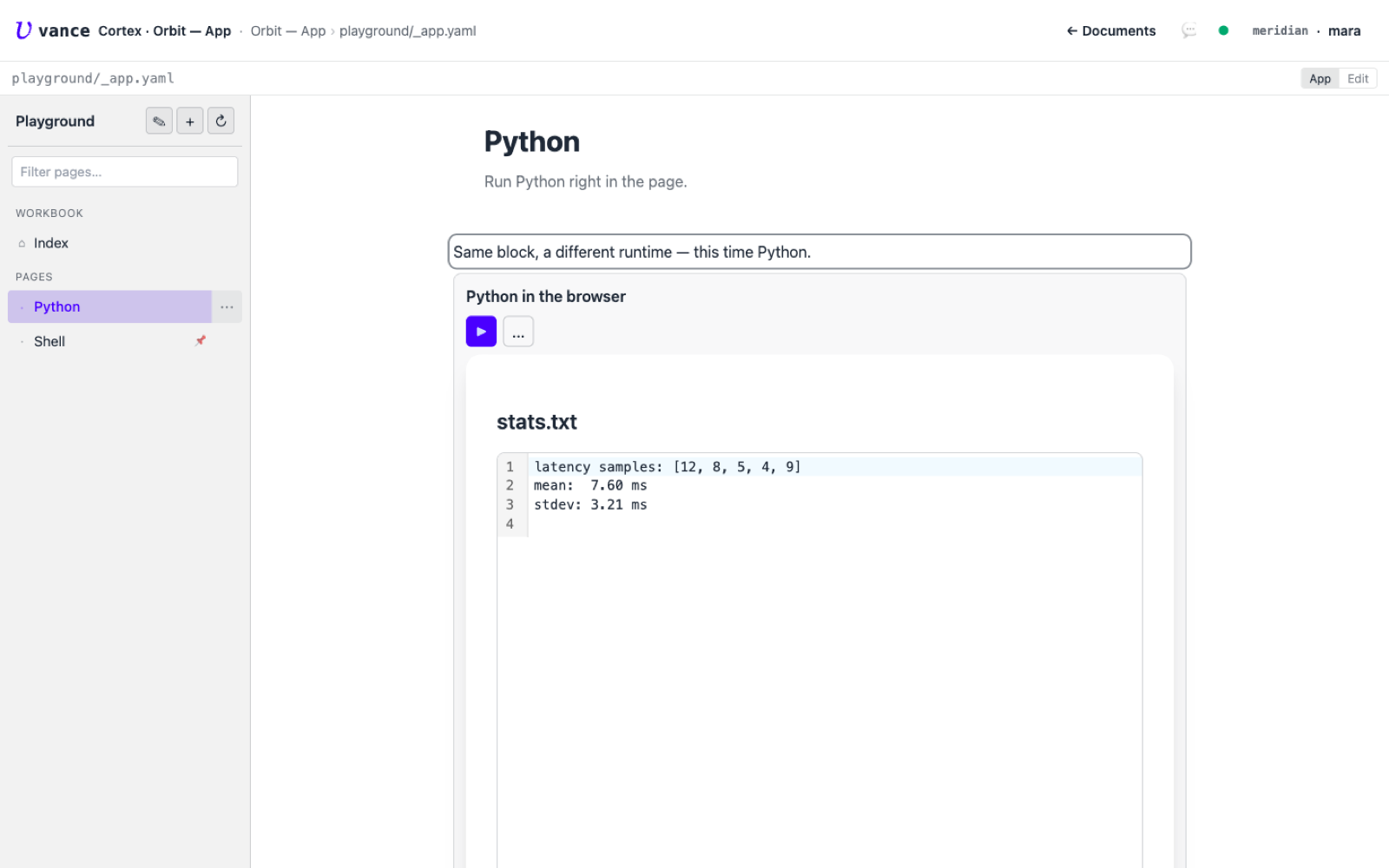
Task: Click the vance logo icon
Action: tap(23, 30)
